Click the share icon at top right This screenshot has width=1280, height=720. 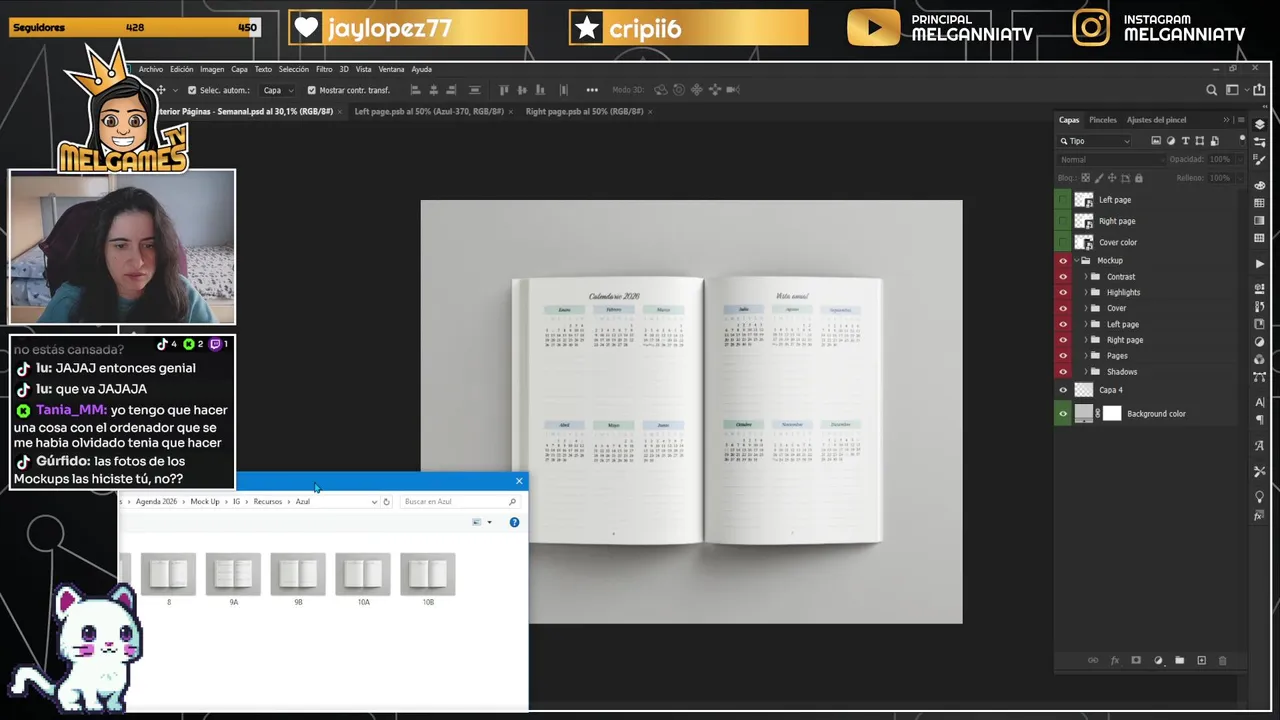point(1259,90)
